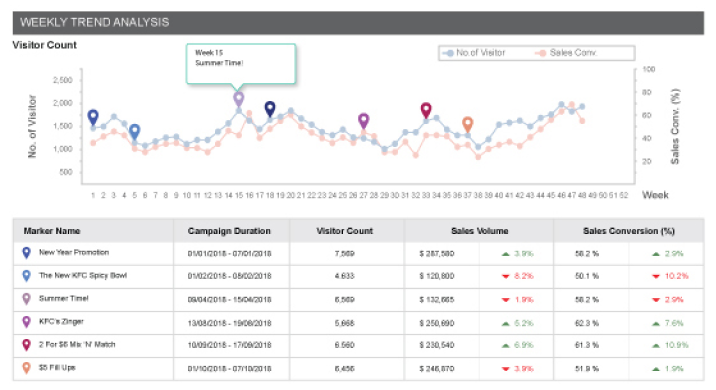Click New Year Promotion sales conversion up arrow
Image resolution: width=716 pixels, height=390 pixels.
pos(656,254)
